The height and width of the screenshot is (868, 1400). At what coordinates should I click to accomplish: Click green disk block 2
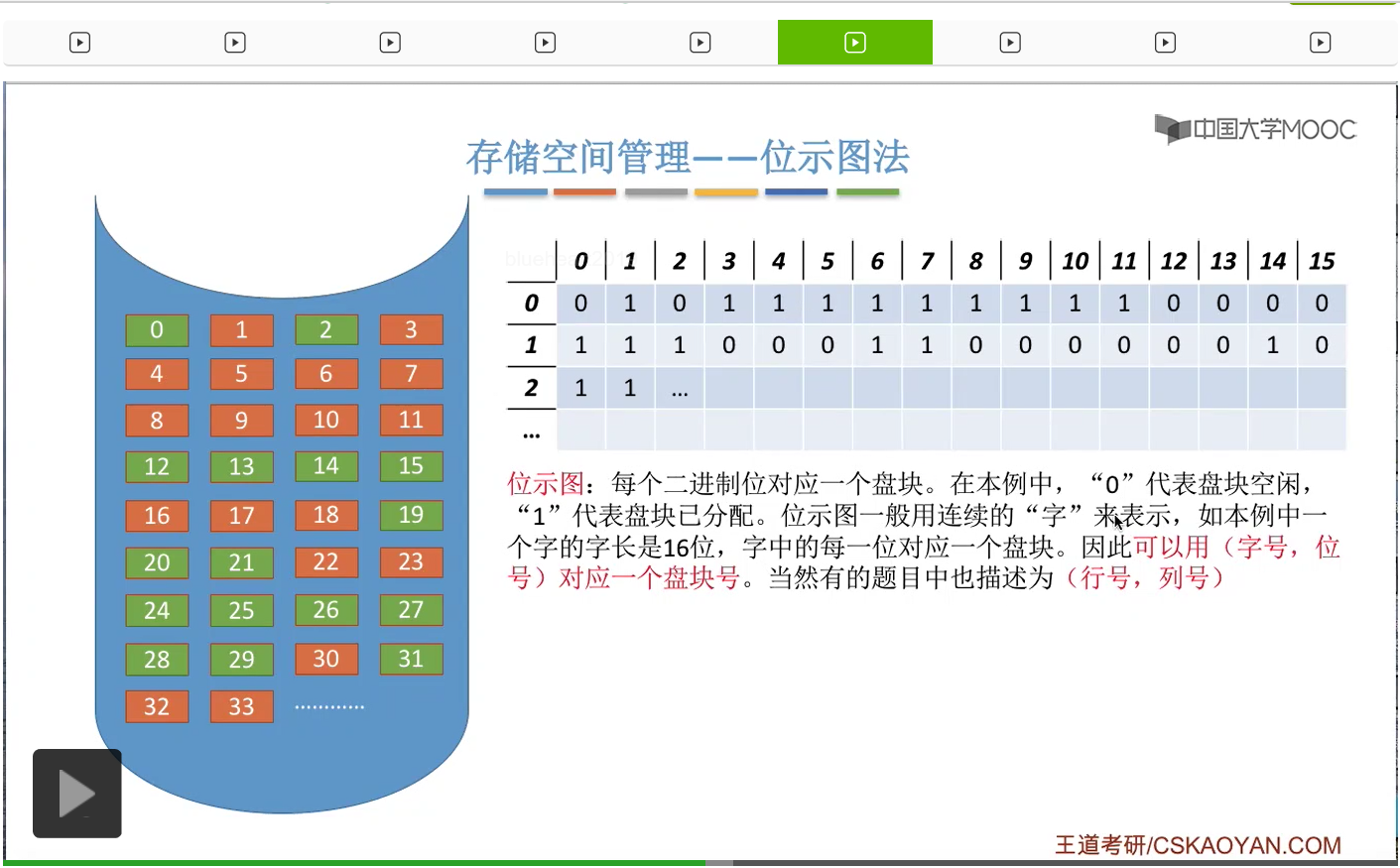pyautogui.click(x=326, y=330)
